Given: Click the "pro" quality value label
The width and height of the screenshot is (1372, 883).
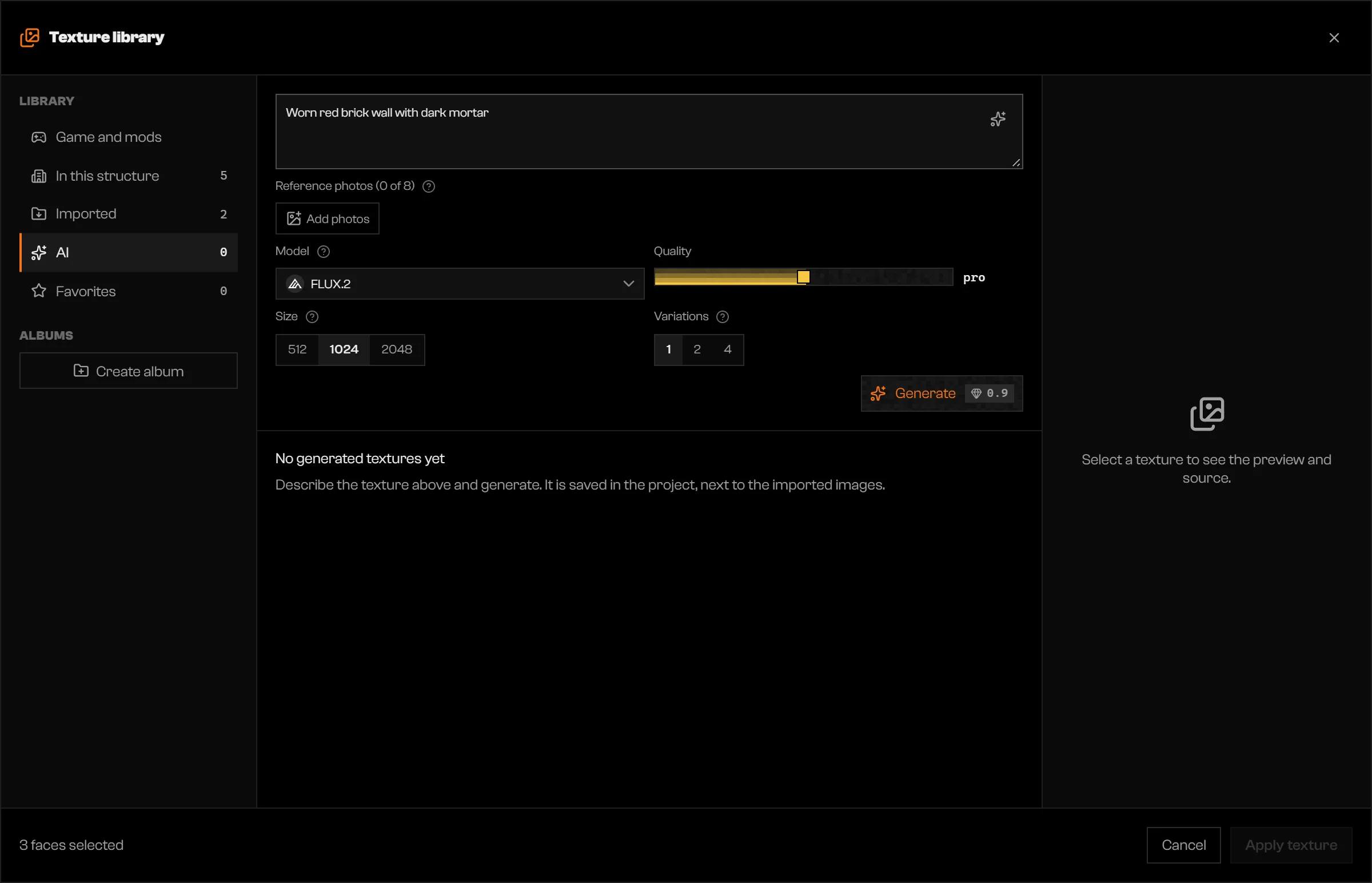Looking at the screenshot, I should (974, 278).
